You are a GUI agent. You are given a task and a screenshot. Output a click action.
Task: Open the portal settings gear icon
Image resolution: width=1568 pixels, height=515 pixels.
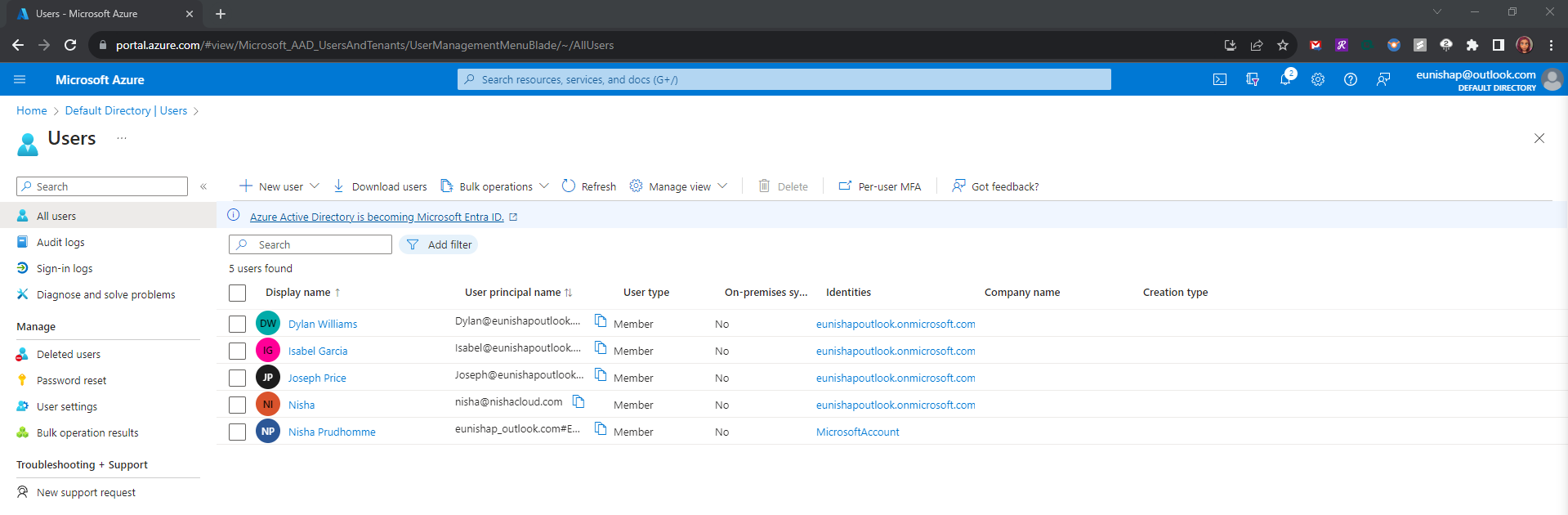tap(1318, 79)
